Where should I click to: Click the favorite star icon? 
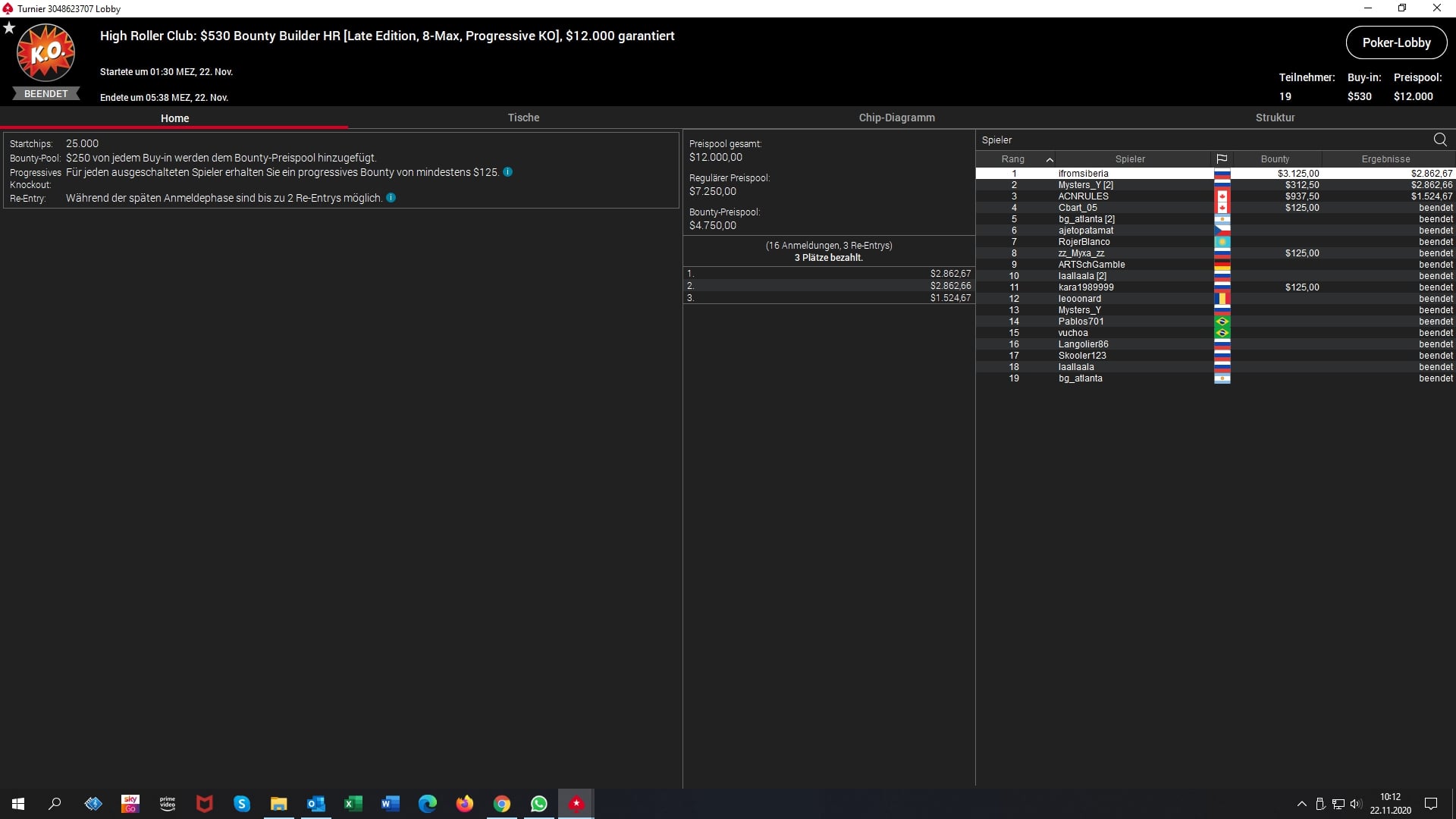(9, 28)
